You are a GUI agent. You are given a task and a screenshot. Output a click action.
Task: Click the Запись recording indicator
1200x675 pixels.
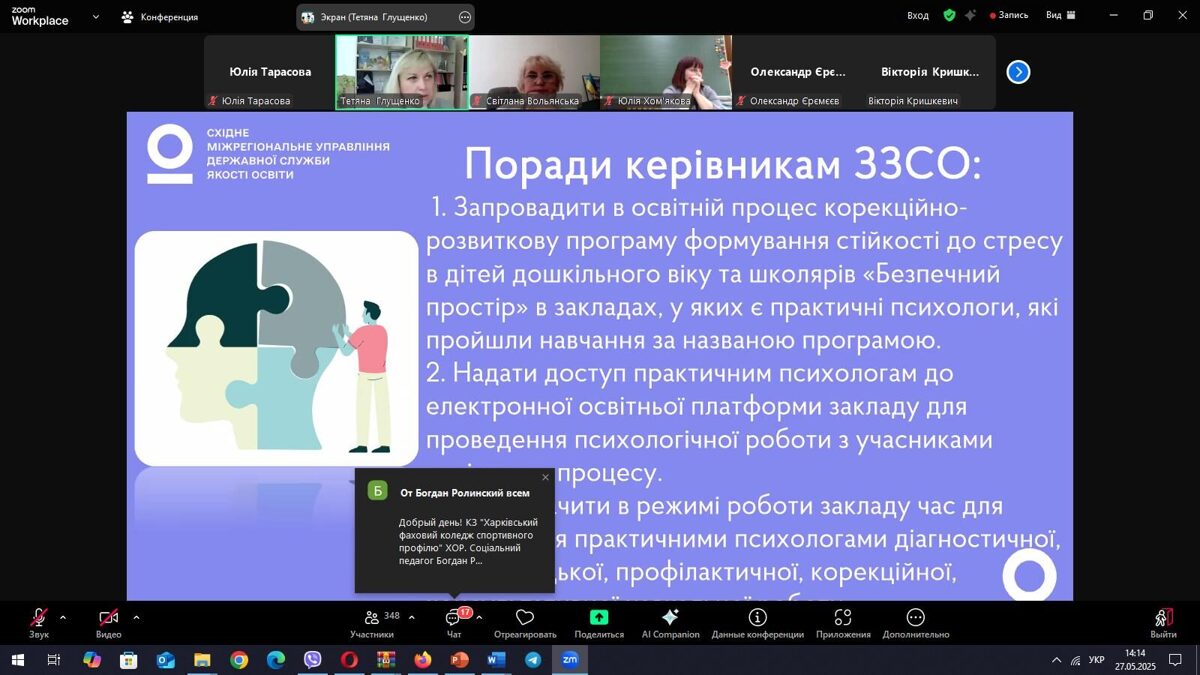tap(1009, 15)
